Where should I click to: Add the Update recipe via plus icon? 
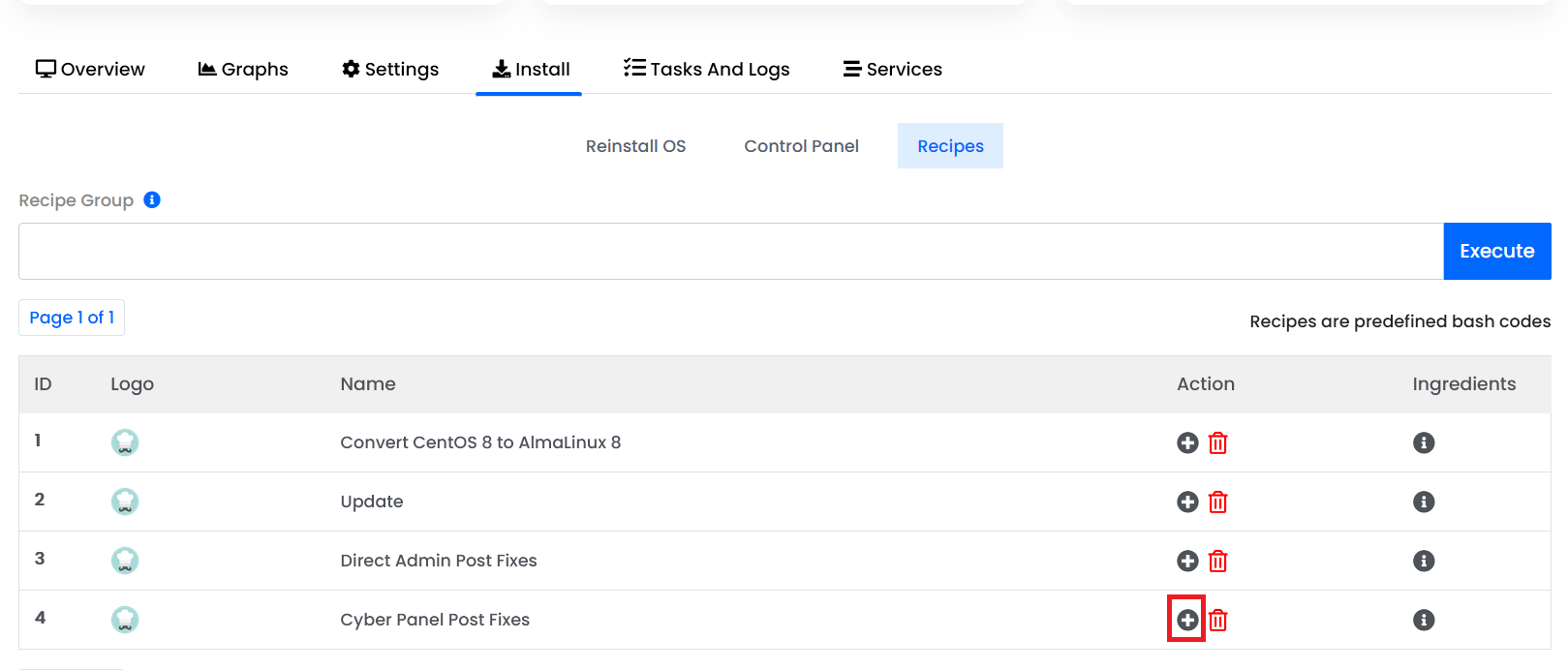click(x=1187, y=502)
